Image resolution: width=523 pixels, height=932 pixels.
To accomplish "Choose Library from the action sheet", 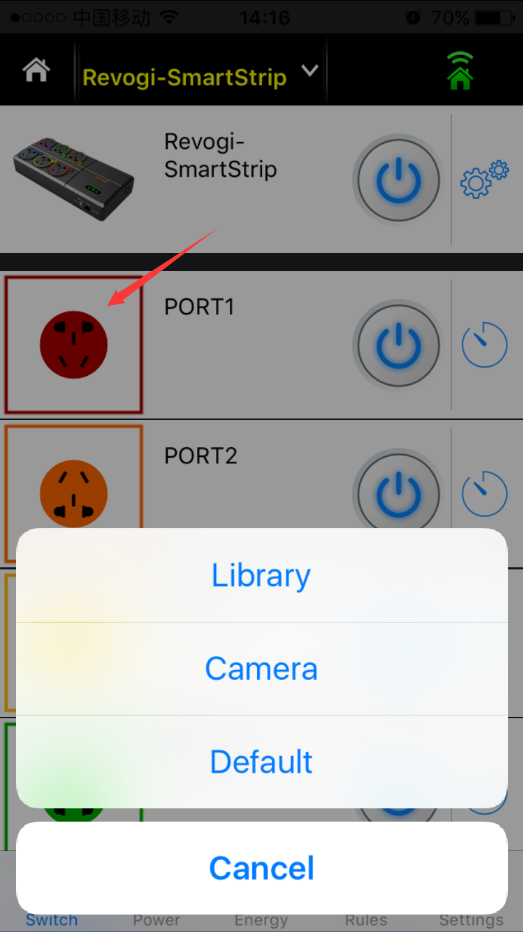I will (x=262, y=575).
